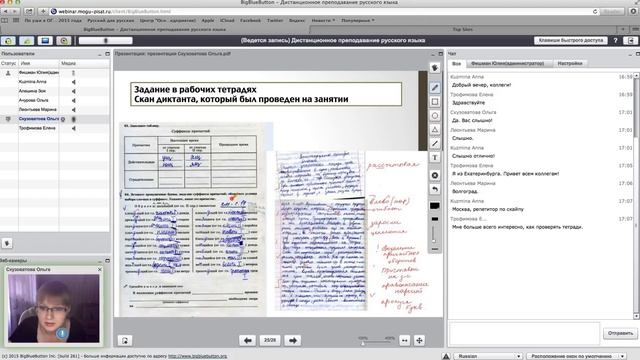
Task: Open the Facebook bookmark
Action: click(250, 20)
